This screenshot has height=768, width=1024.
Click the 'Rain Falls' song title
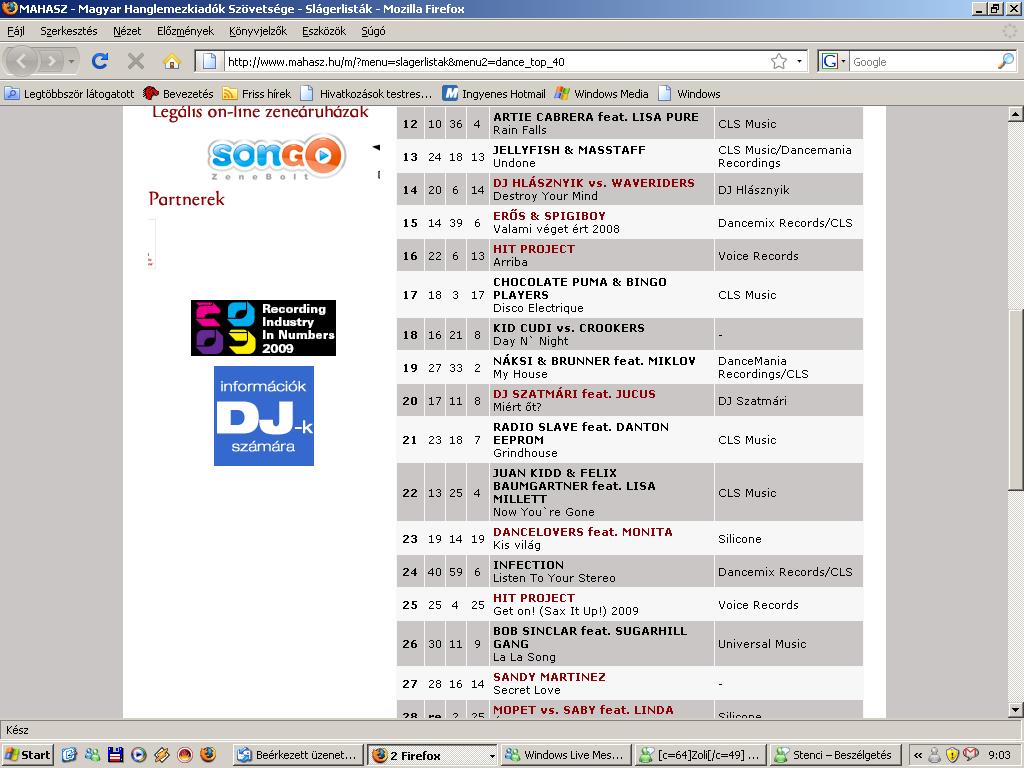click(x=520, y=130)
